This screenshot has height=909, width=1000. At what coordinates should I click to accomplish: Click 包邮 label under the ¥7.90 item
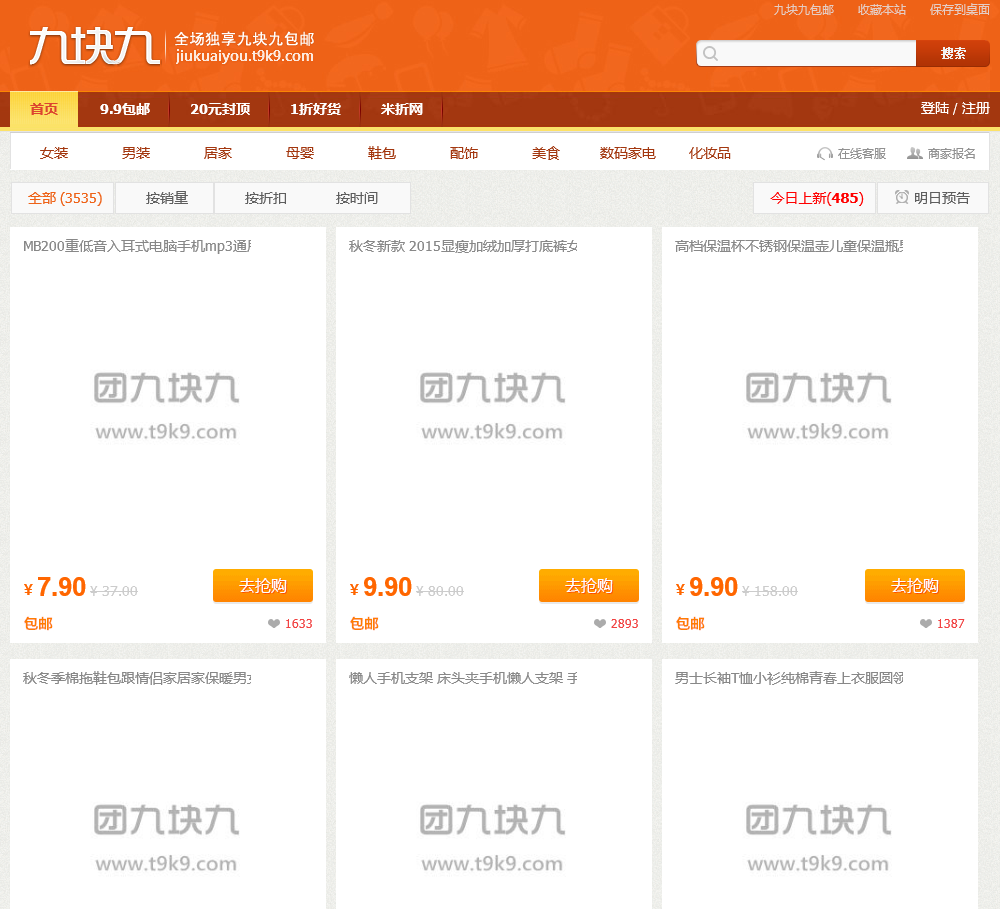click(x=38, y=623)
